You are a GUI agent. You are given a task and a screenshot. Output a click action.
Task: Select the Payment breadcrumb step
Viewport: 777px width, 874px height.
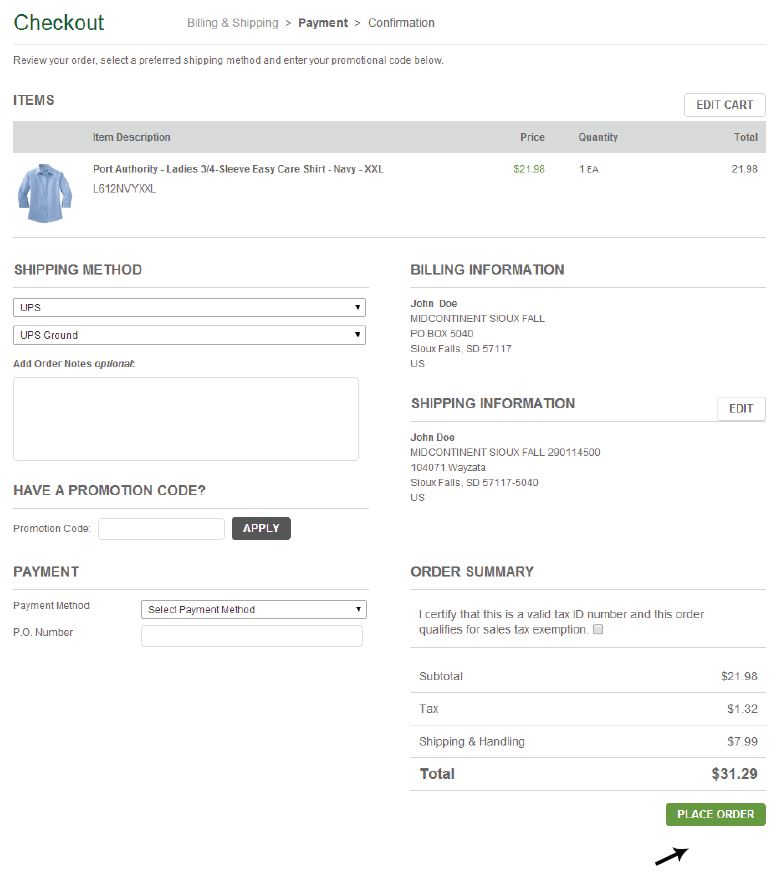[323, 23]
